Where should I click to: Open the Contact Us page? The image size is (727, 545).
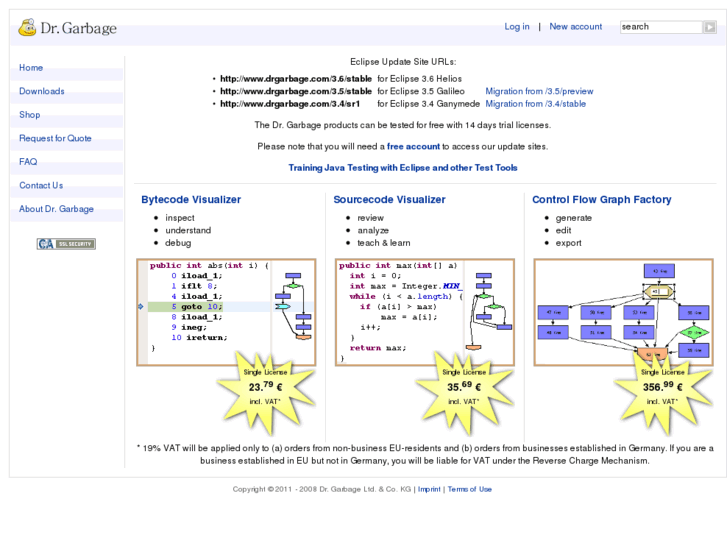click(41, 186)
